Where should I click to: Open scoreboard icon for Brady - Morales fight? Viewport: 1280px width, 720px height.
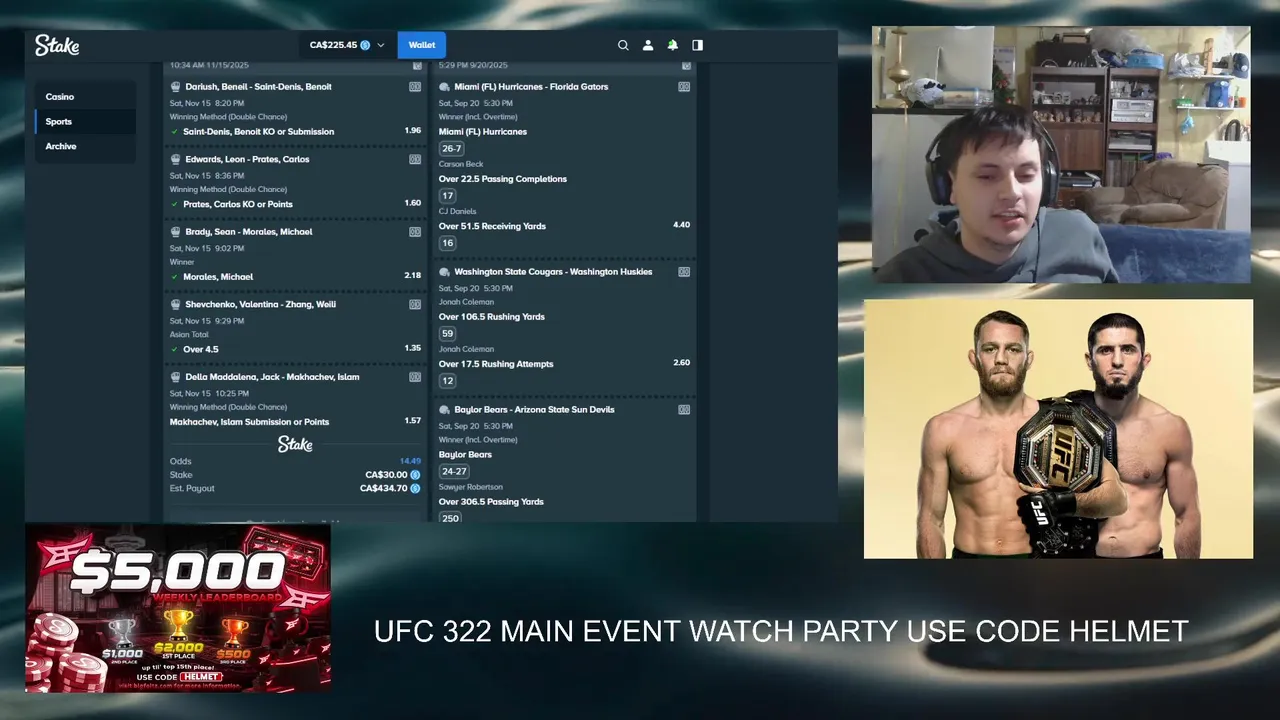(x=415, y=232)
